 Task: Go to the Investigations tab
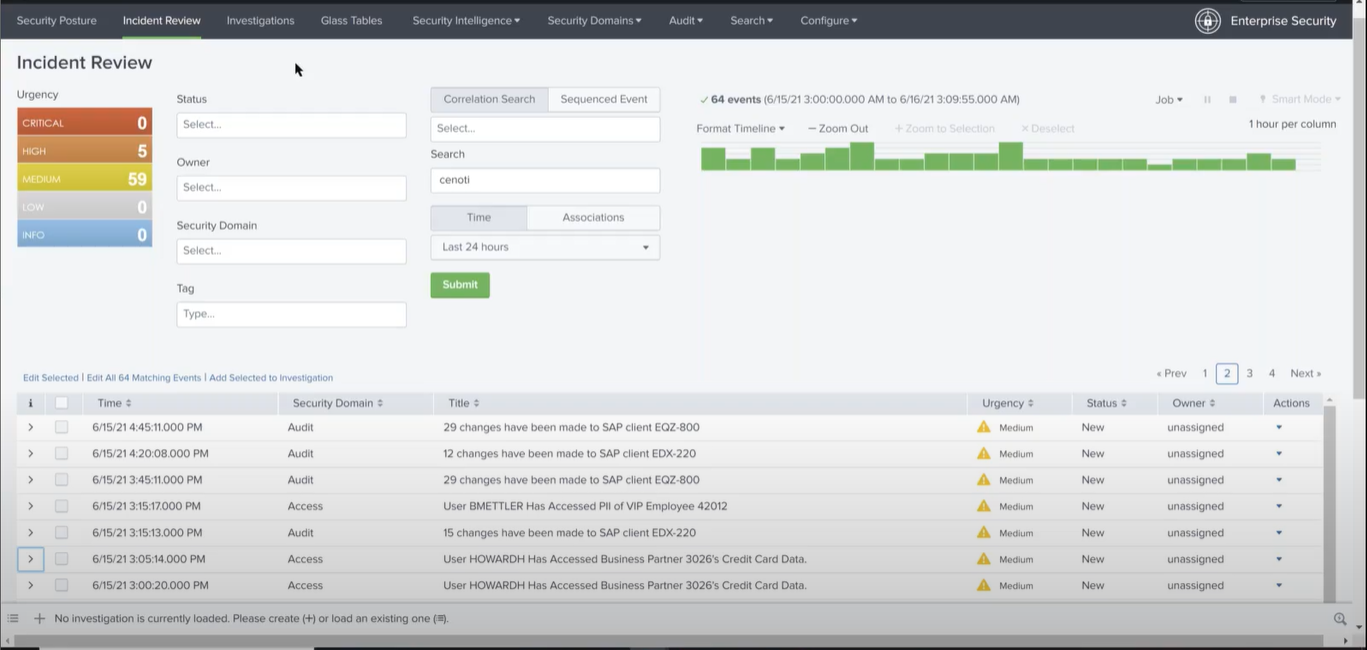[x=260, y=20]
